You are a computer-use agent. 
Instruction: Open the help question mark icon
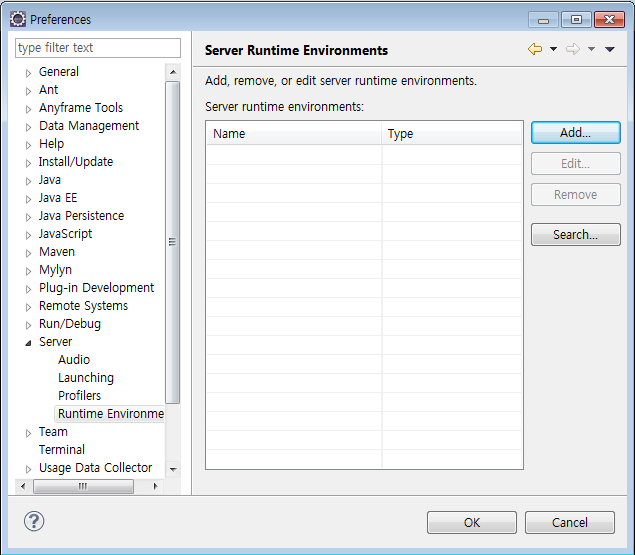(x=34, y=521)
